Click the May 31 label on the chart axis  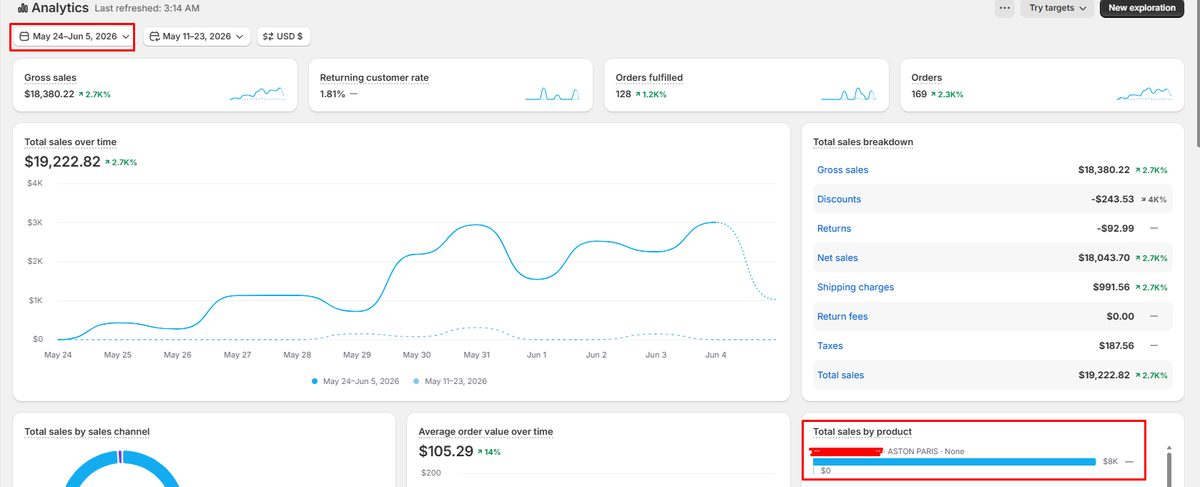tap(479, 355)
